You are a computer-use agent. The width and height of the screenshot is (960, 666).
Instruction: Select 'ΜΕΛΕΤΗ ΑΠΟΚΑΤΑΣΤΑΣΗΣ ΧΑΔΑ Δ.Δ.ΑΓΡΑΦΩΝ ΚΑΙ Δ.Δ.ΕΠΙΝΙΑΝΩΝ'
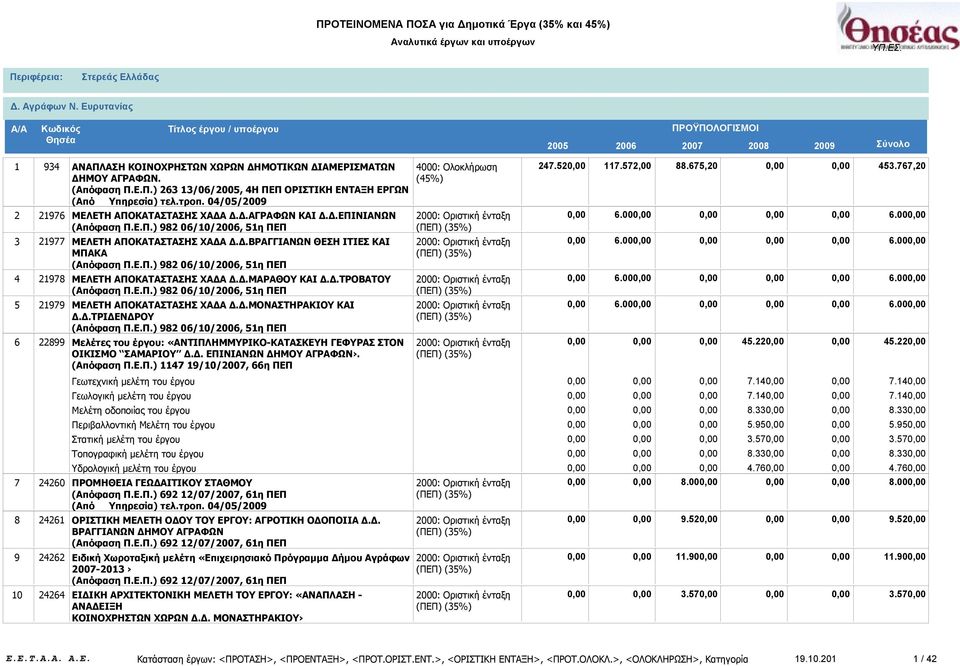click(x=234, y=215)
